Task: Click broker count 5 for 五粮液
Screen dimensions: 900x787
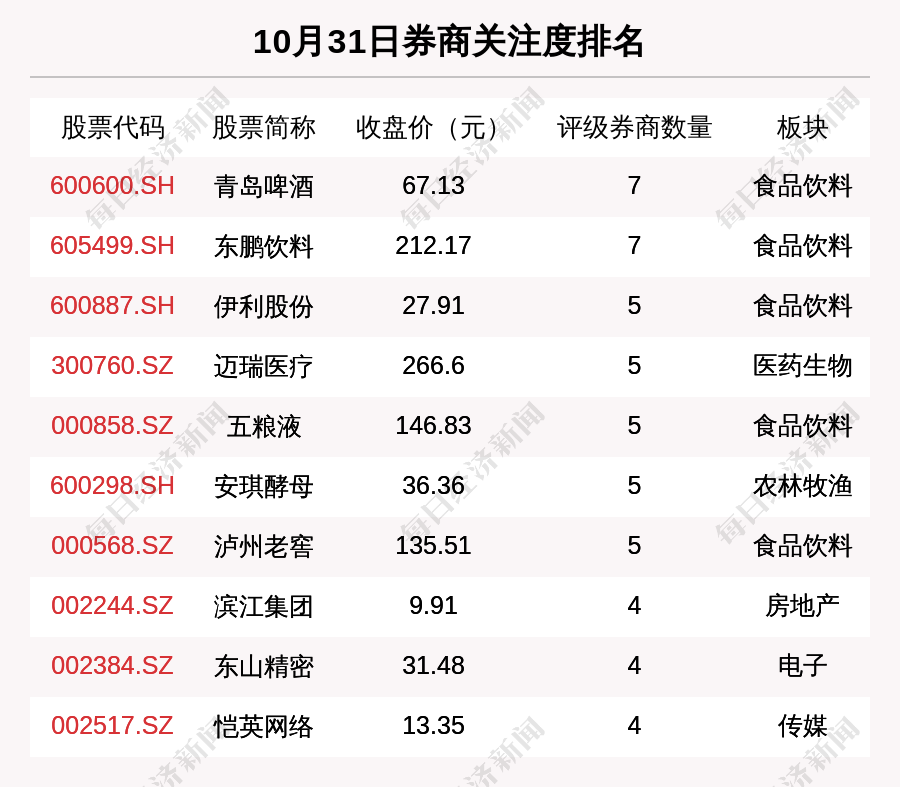Action: 634,426
